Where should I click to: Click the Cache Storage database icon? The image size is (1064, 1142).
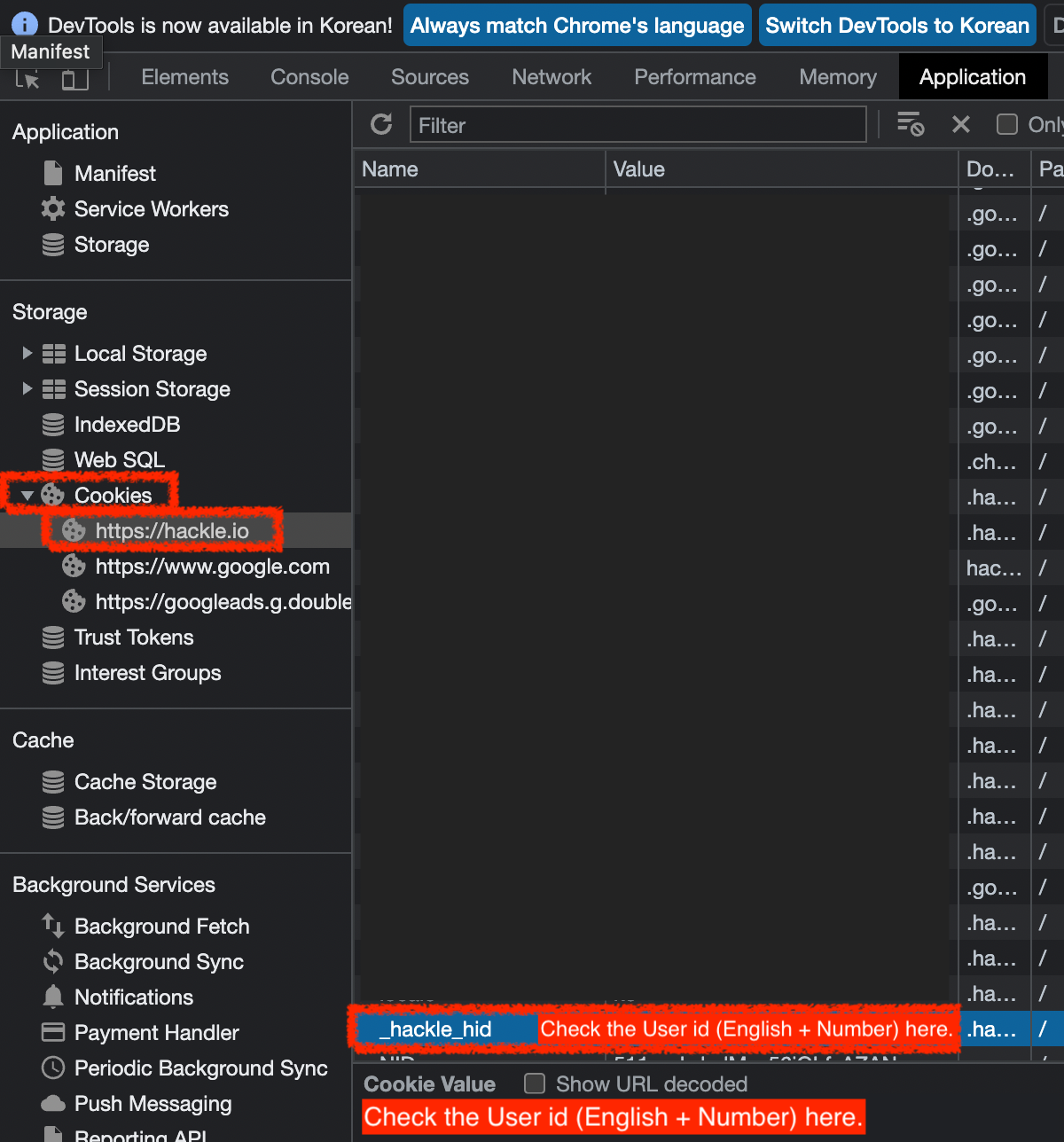(53, 782)
